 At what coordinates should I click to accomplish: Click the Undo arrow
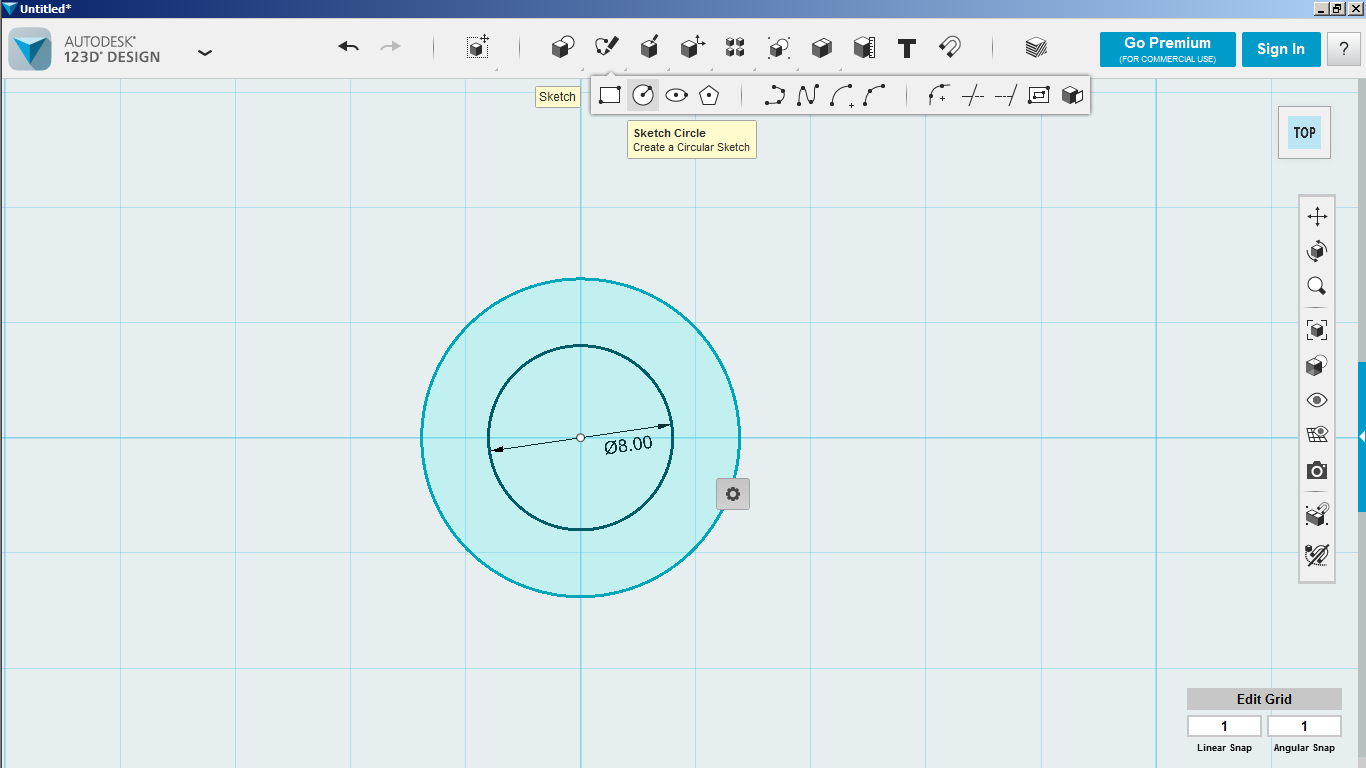(349, 46)
